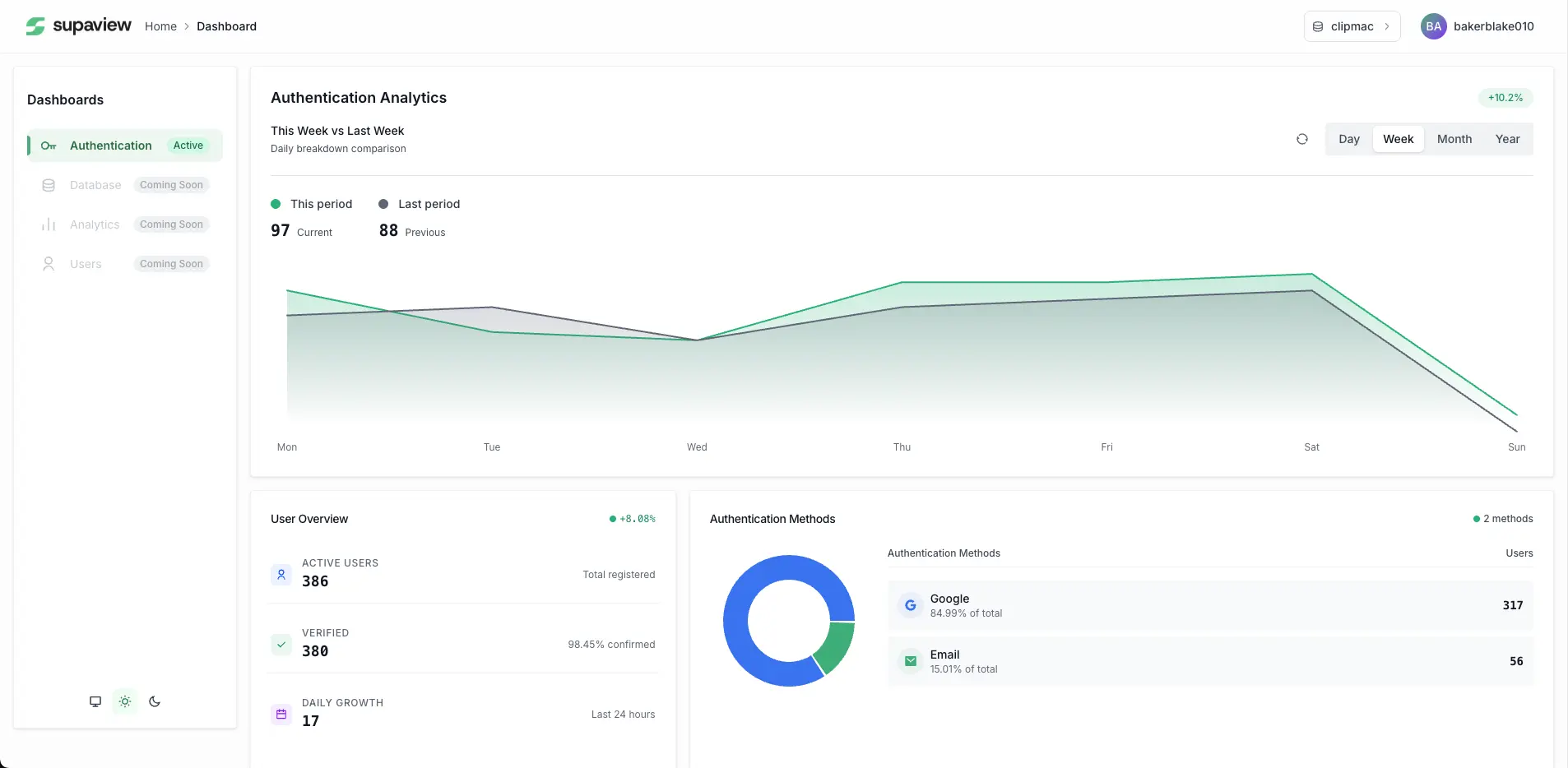Image resolution: width=1568 pixels, height=768 pixels.
Task: Enable light theme with sun icon
Action: click(125, 701)
